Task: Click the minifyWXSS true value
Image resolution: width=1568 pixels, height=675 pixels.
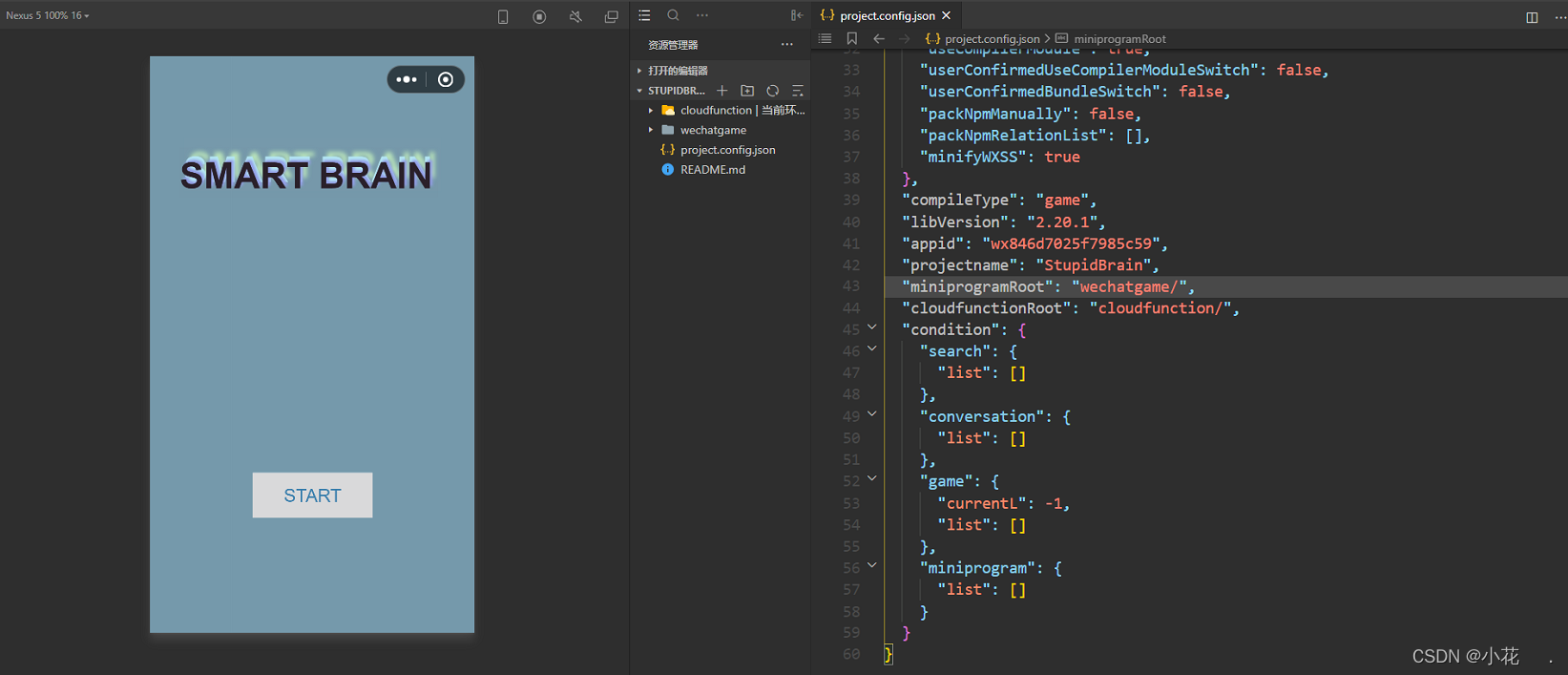Action: pos(1062,157)
